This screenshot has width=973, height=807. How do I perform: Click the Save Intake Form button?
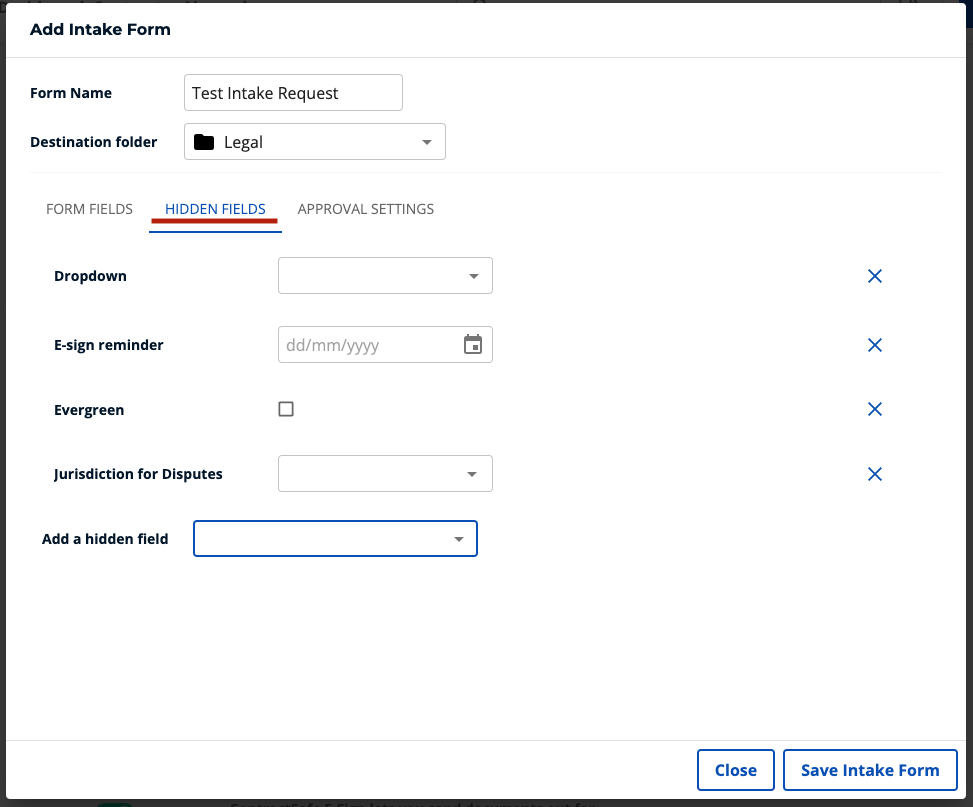(x=870, y=770)
